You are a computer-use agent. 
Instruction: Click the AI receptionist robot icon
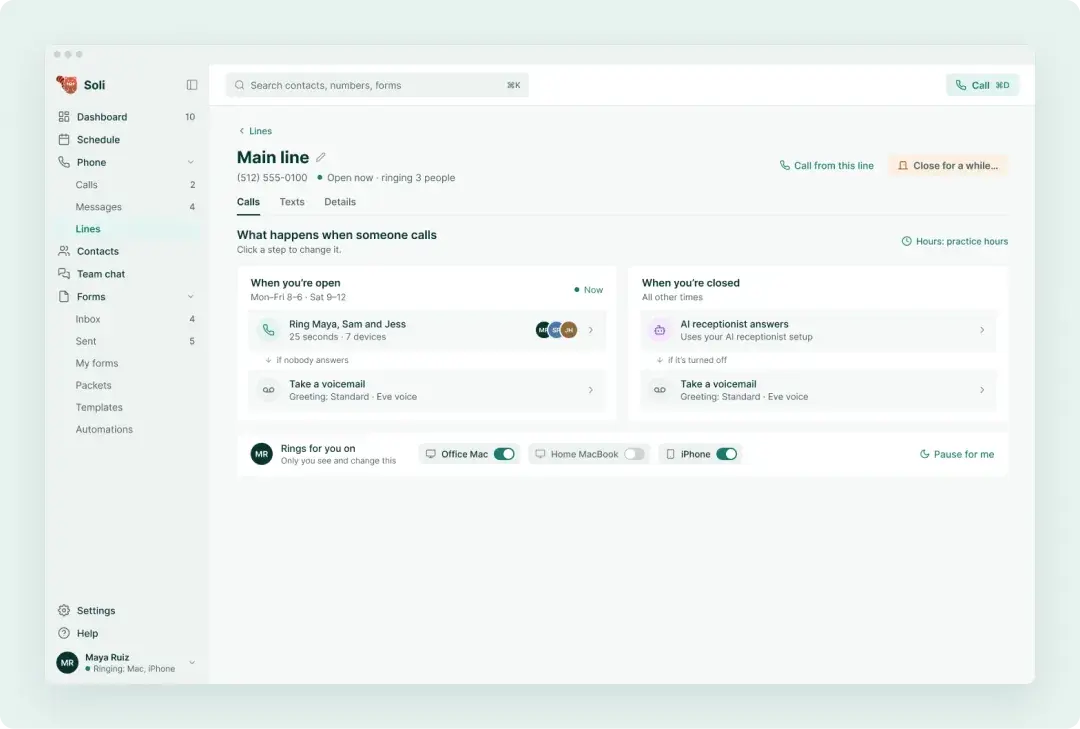pos(660,330)
